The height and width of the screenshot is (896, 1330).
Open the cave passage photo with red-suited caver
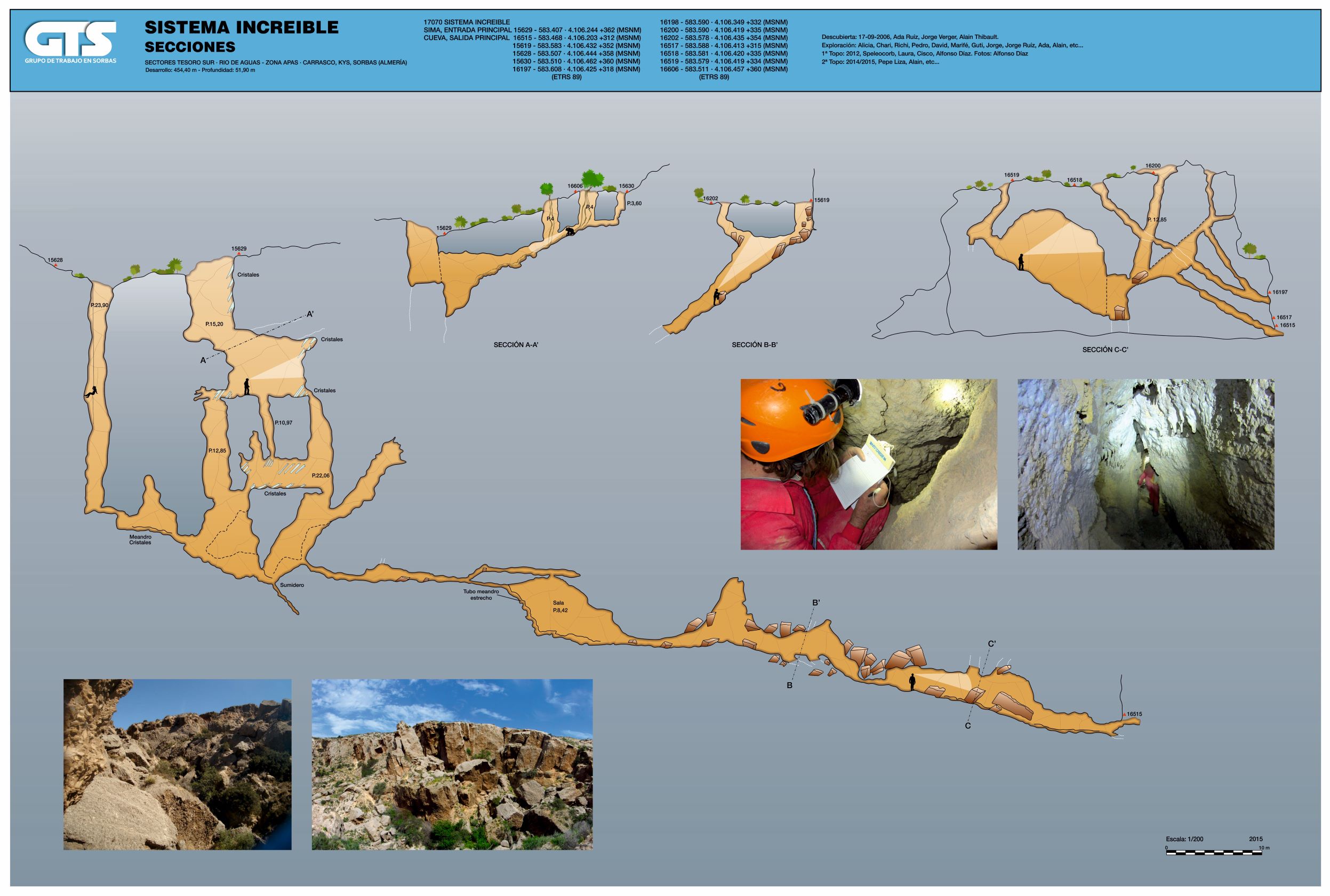pos(1145,464)
